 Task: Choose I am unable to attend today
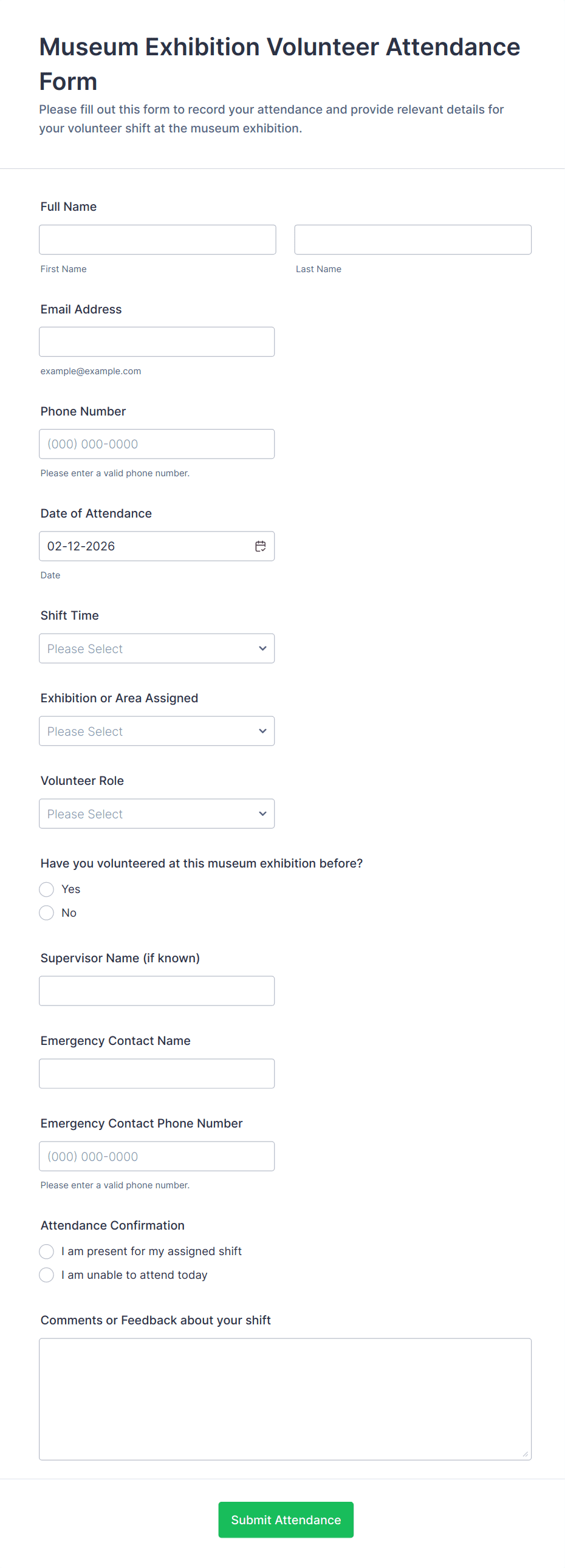(x=46, y=1275)
